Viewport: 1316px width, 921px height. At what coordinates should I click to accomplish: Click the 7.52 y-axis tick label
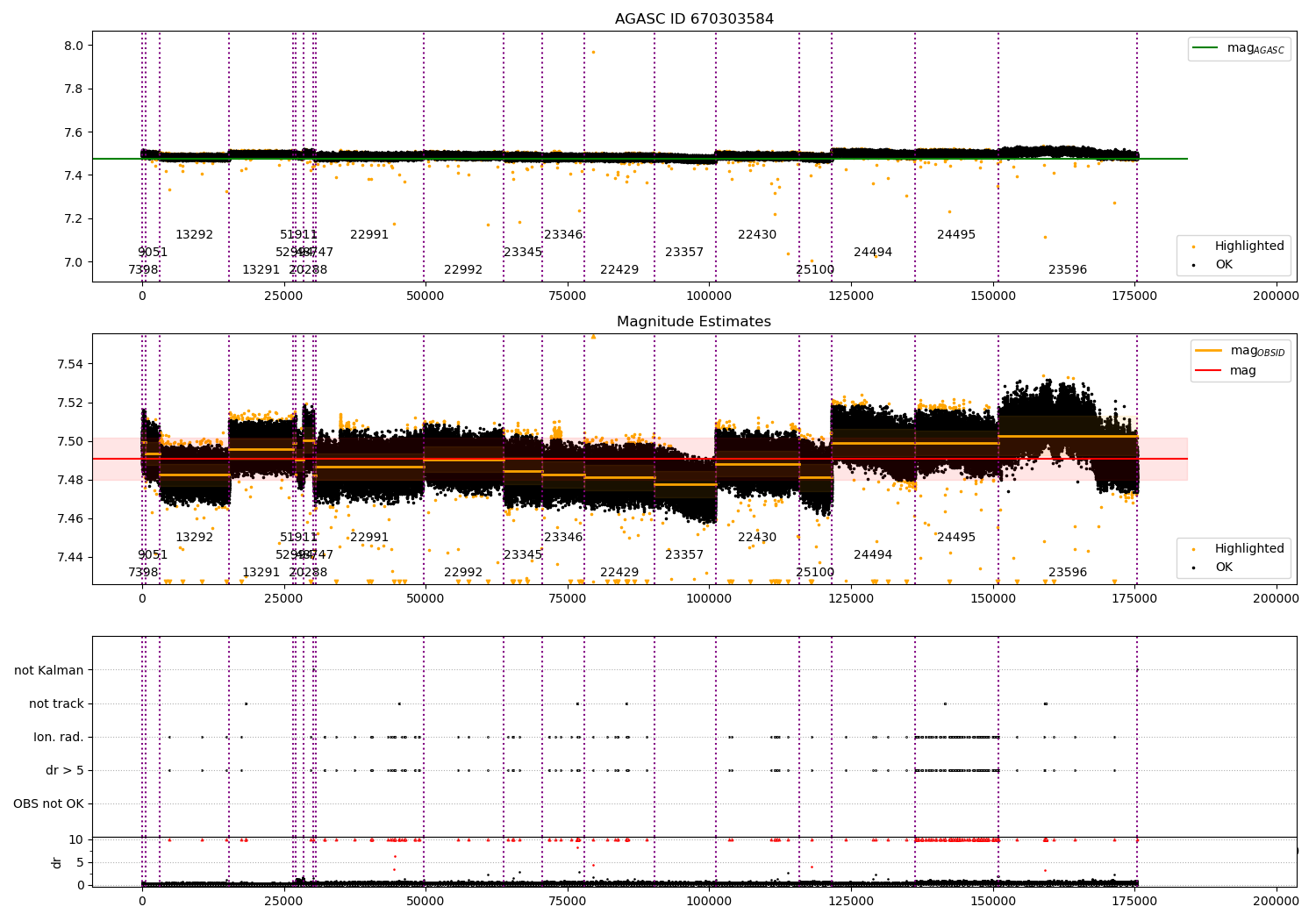pos(70,403)
